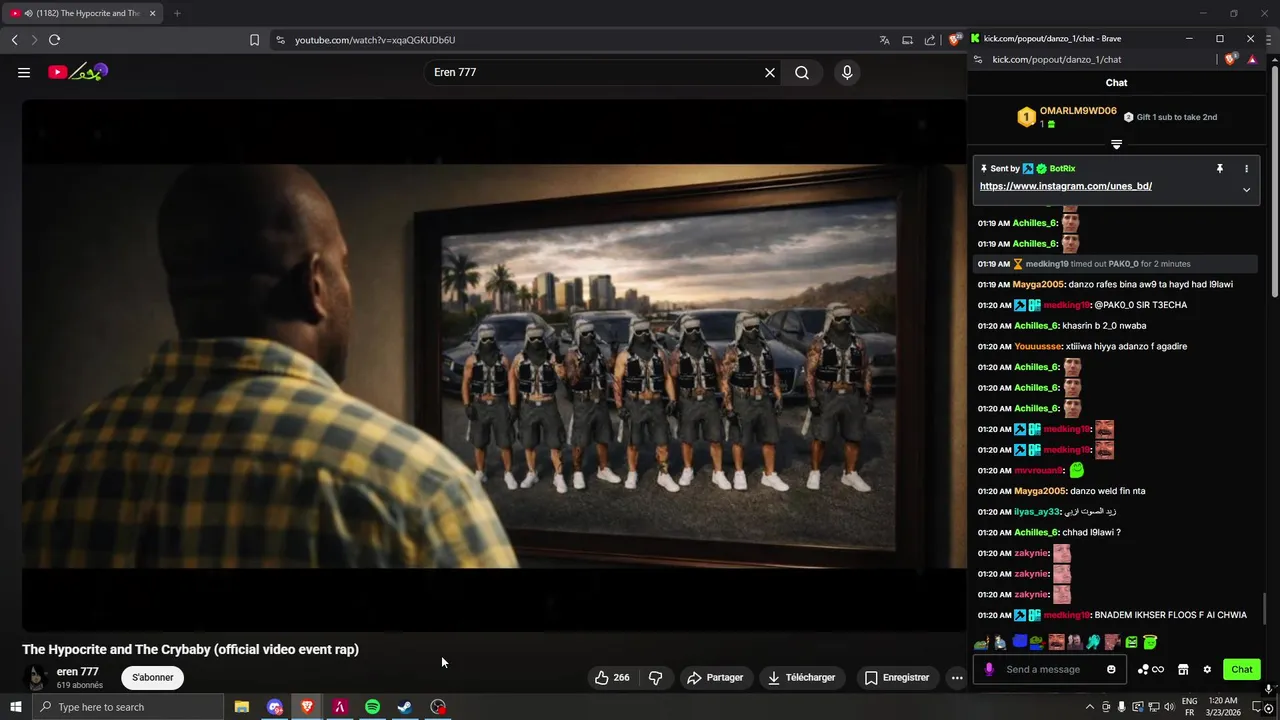
Task: Reload the YouTube page
Action: click(x=54, y=40)
